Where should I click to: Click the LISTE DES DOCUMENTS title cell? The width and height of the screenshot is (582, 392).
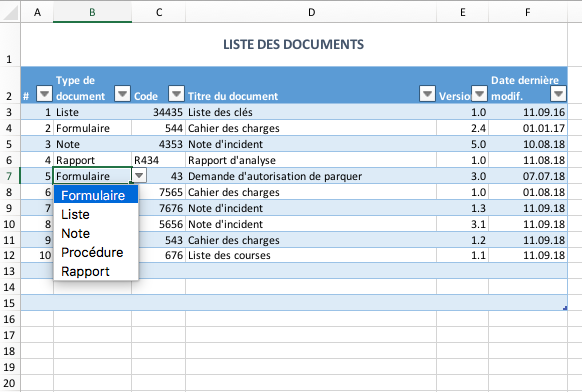pyautogui.click(x=294, y=45)
